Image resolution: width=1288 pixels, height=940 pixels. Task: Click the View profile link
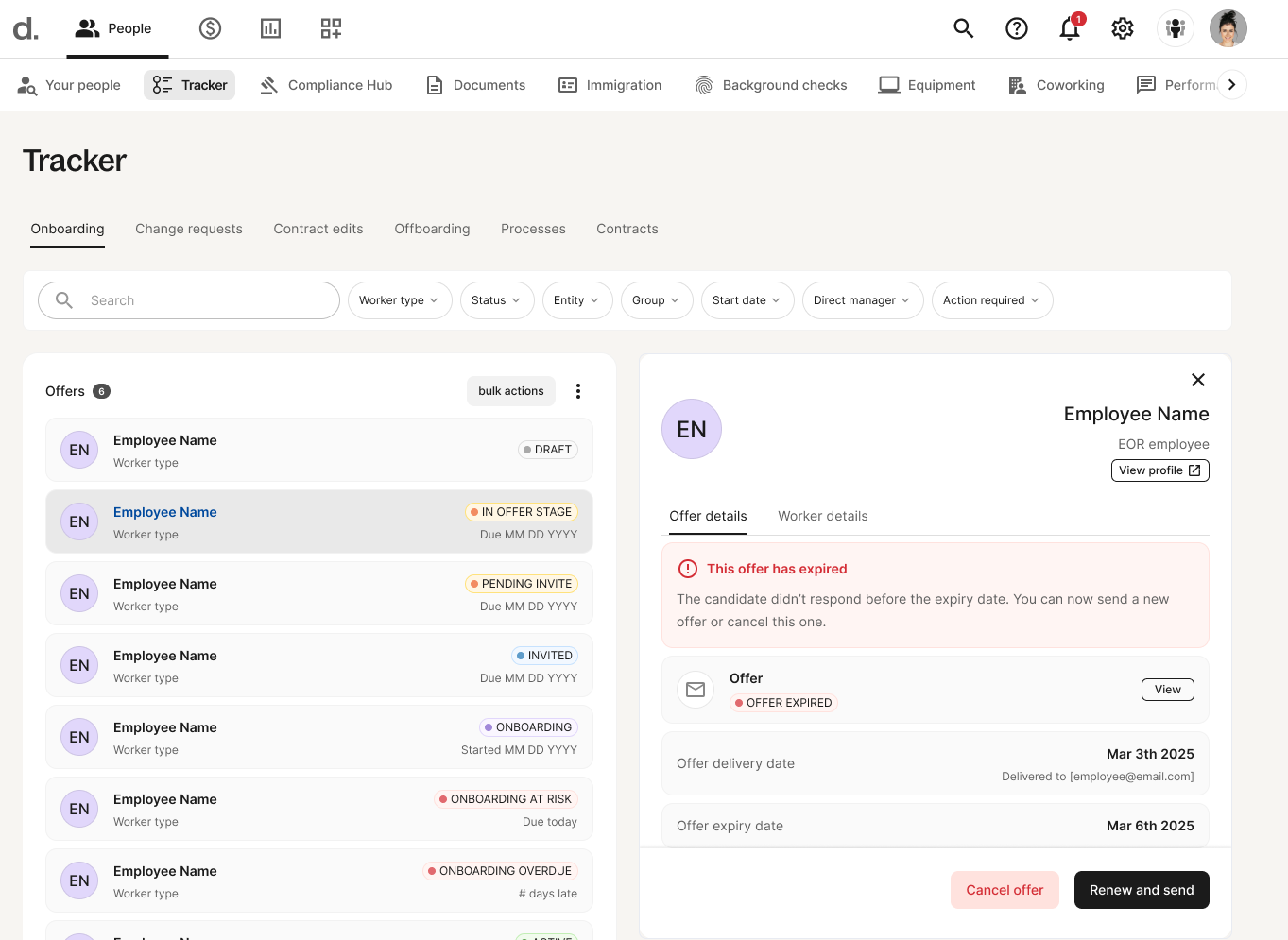tap(1159, 470)
